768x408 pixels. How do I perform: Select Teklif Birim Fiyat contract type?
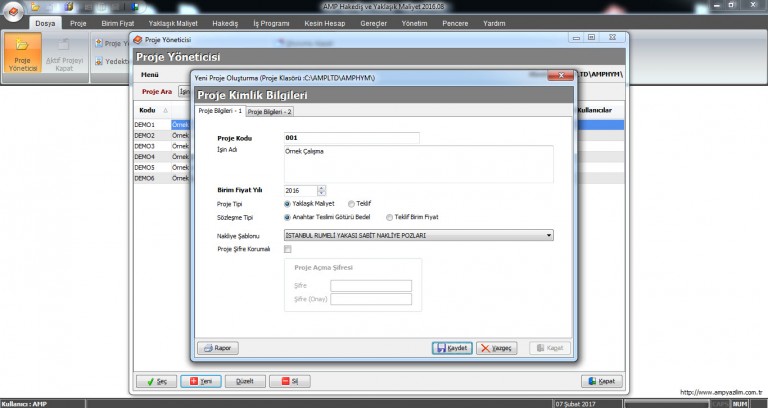[x=389, y=216]
